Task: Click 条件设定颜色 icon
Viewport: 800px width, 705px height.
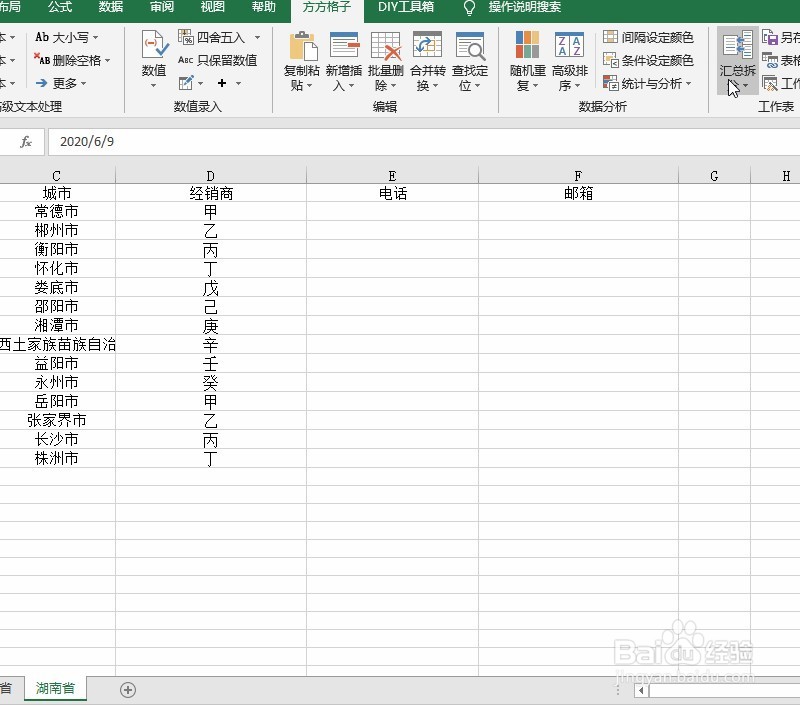Action: click(x=610, y=60)
